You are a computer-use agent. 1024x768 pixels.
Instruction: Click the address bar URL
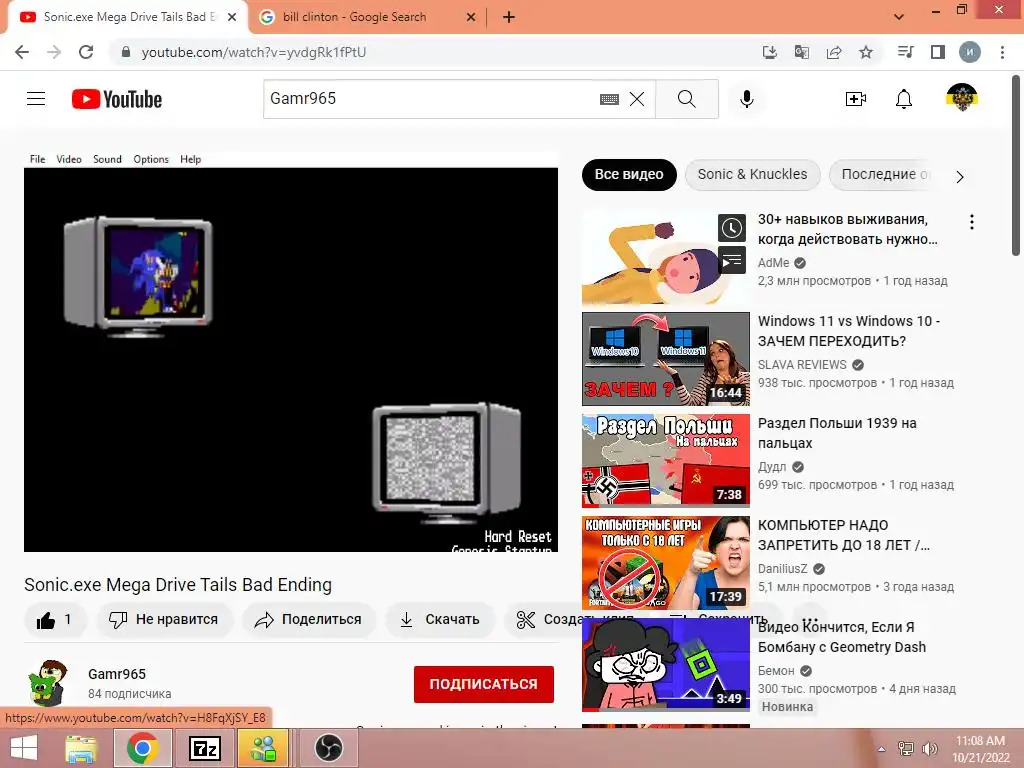(253, 52)
